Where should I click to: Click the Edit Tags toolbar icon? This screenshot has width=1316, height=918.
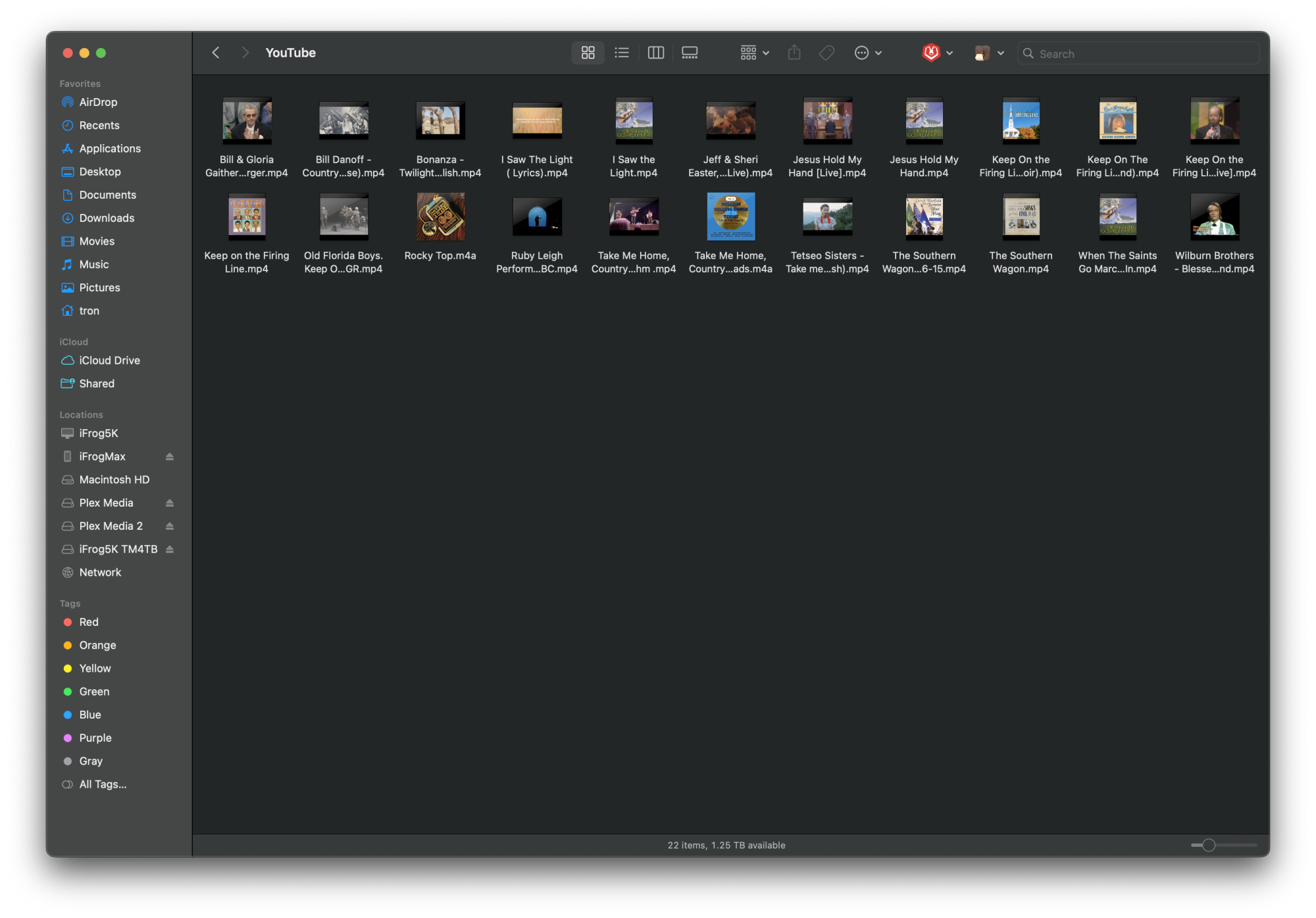point(826,53)
